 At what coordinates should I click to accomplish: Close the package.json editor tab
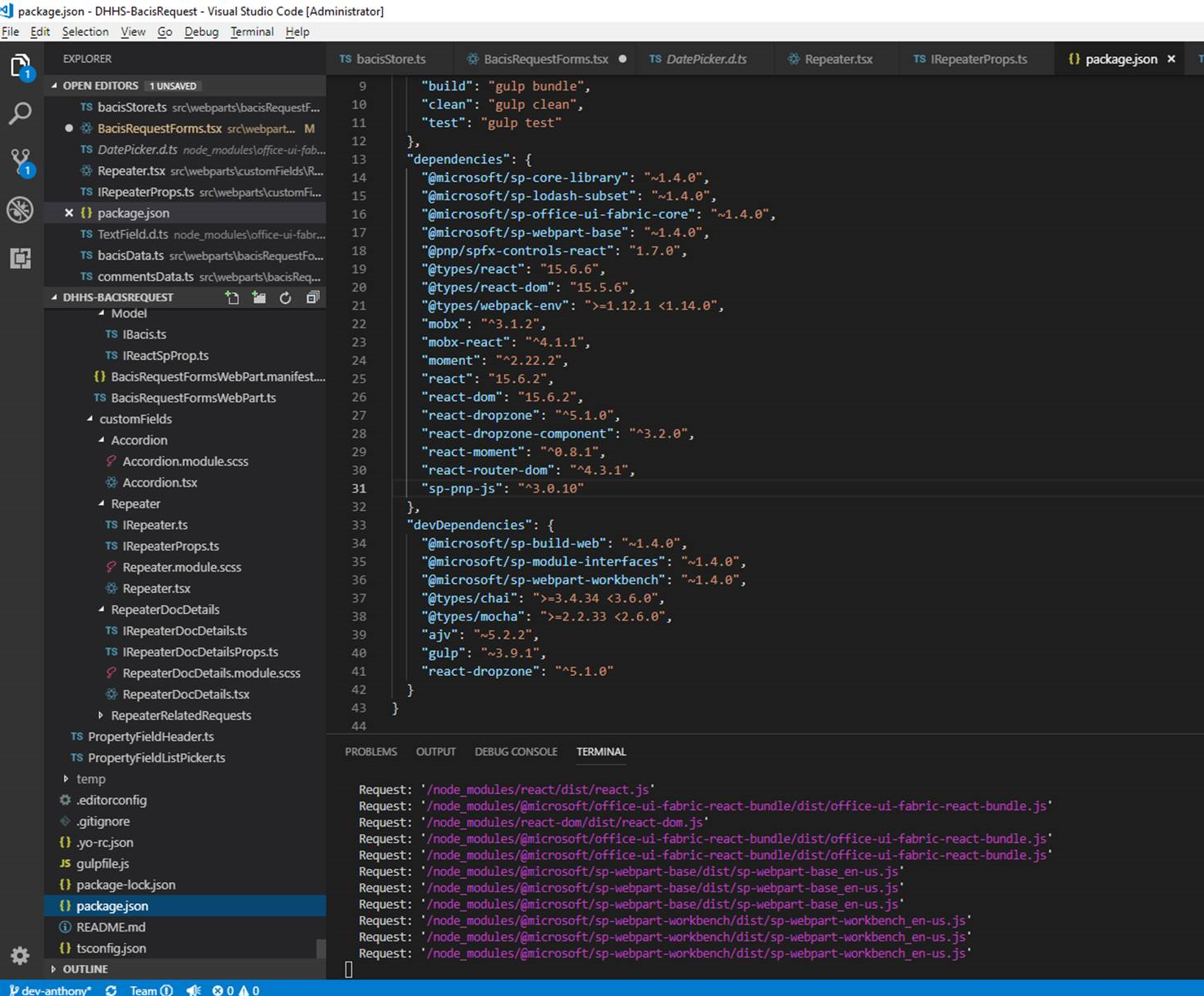coord(1171,59)
